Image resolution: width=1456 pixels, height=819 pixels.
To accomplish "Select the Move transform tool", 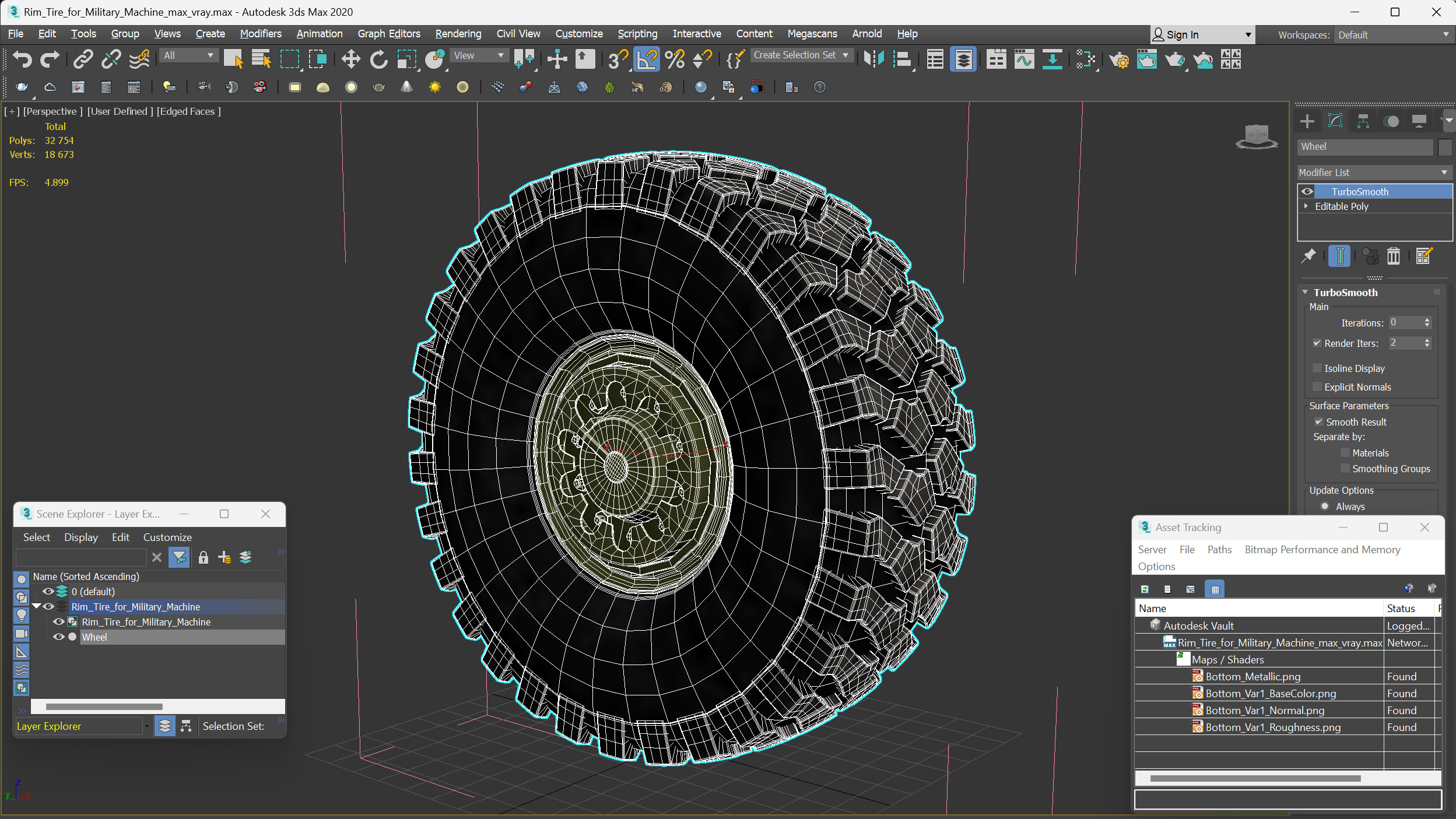I will pyautogui.click(x=350, y=59).
